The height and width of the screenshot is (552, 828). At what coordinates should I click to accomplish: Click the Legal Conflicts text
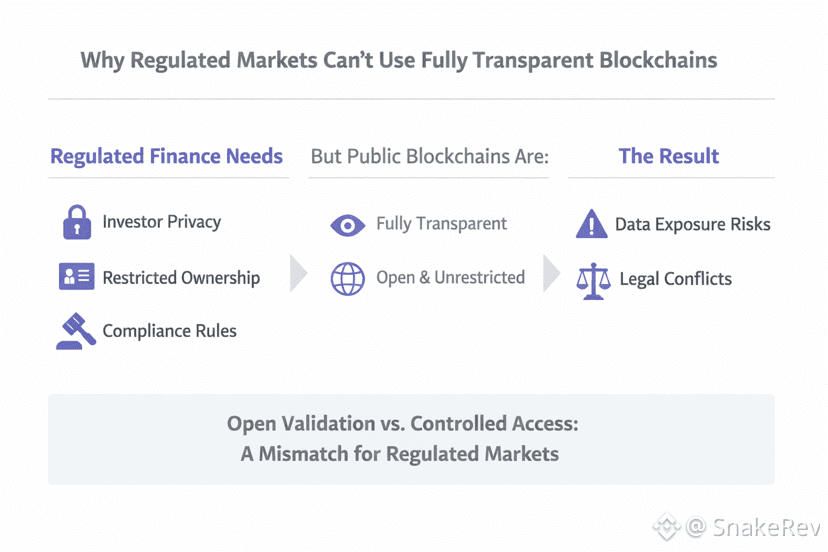pos(675,279)
